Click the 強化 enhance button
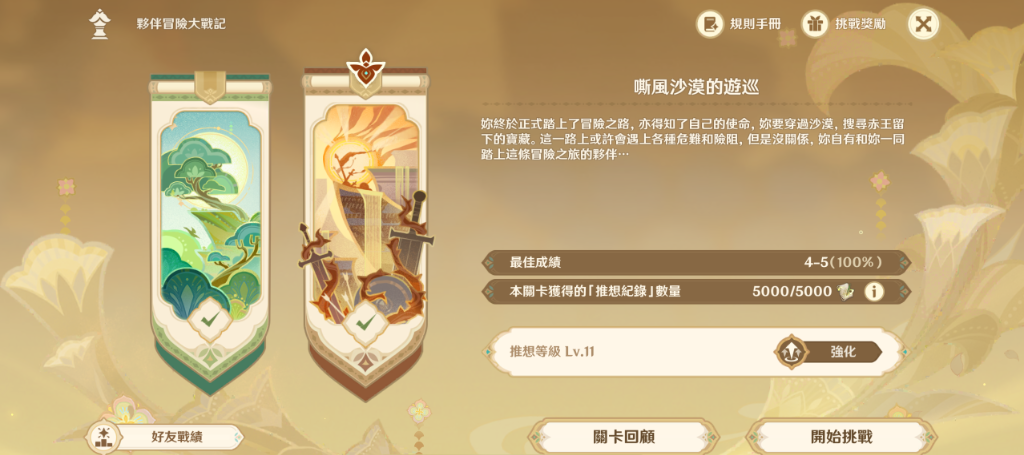1024x455 pixels. 829,353
